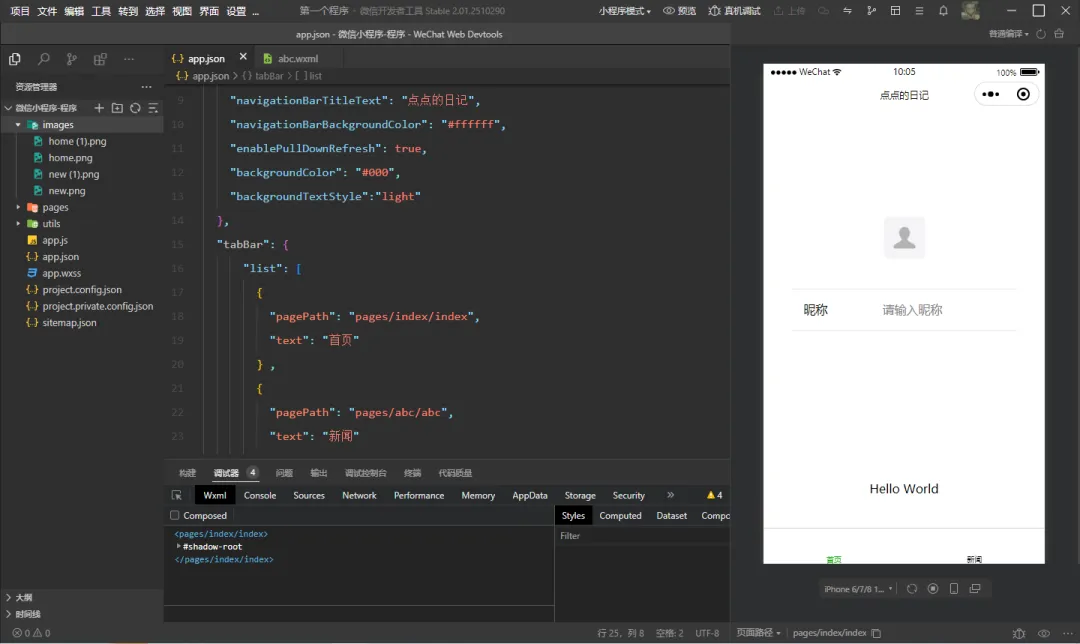Click the New File plus icon in the explorer
Screen dimensions: 1080x644
(x=99, y=108)
